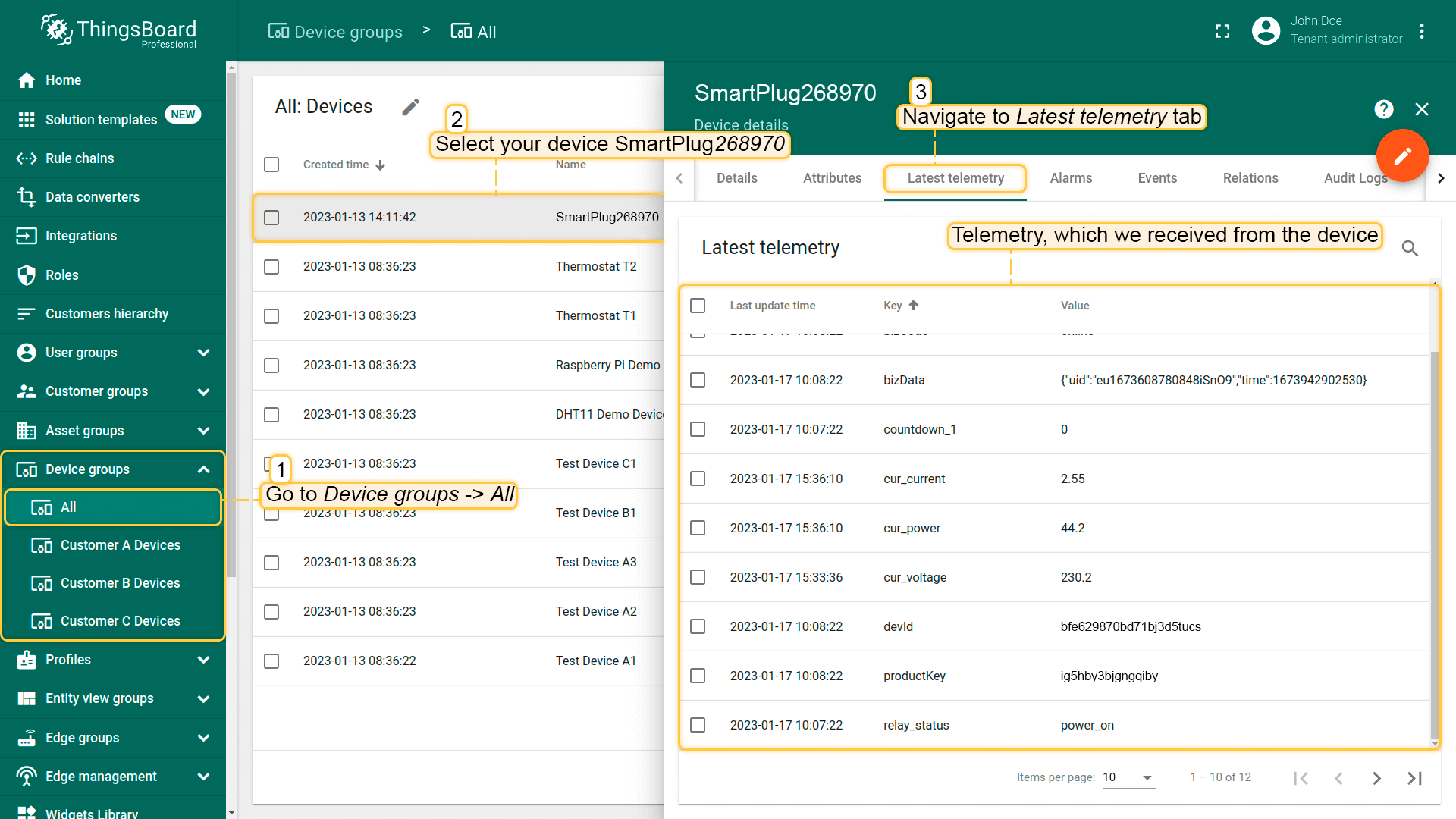Open the Alarms tab

pos(1071,178)
